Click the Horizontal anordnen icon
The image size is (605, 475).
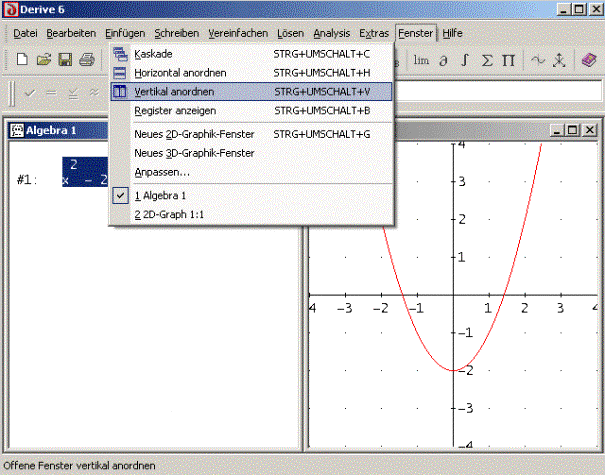pyautogui.click(x=120, y=73)
